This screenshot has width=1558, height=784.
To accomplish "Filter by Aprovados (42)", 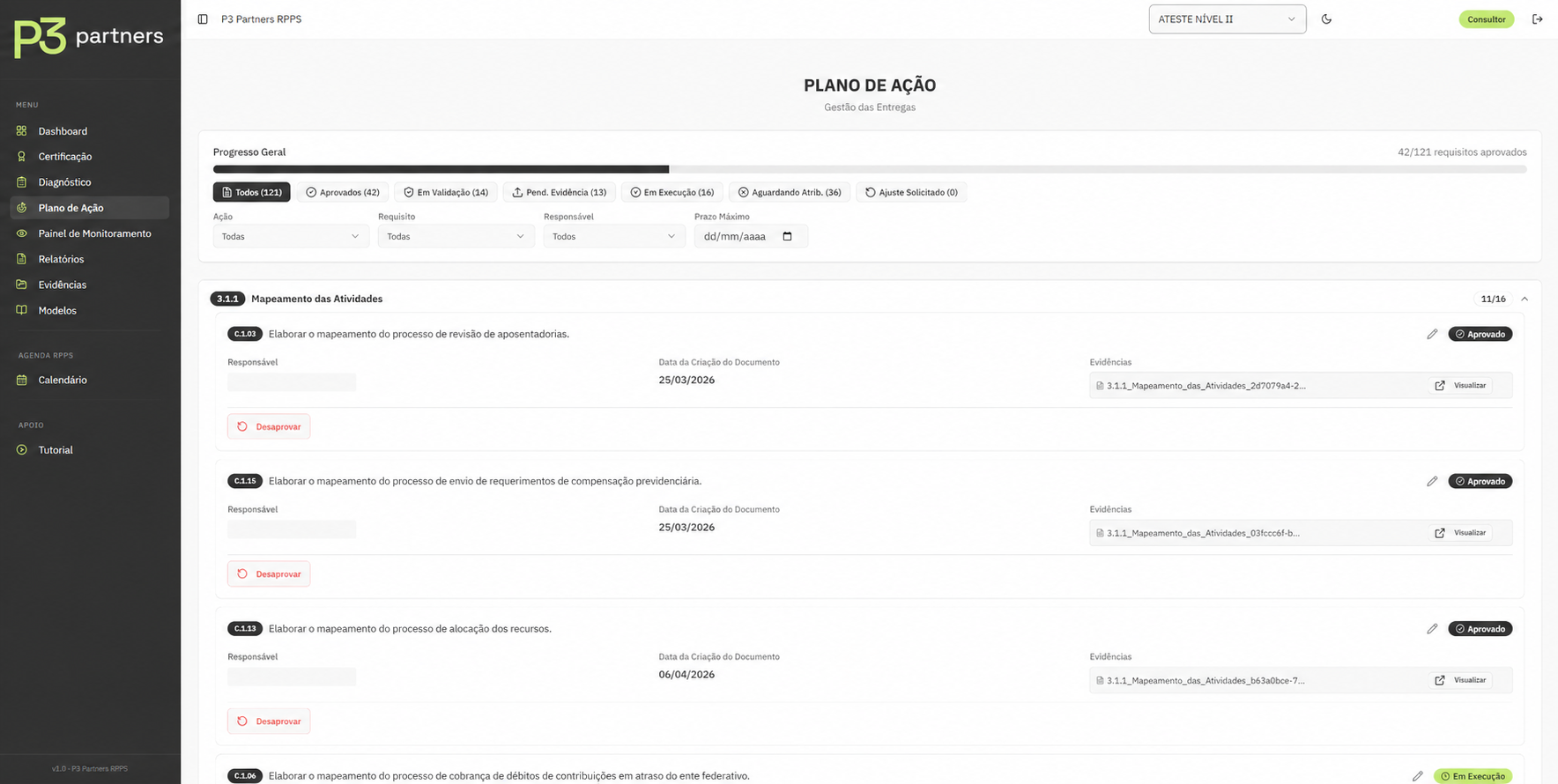I will (x=342, y=192).
